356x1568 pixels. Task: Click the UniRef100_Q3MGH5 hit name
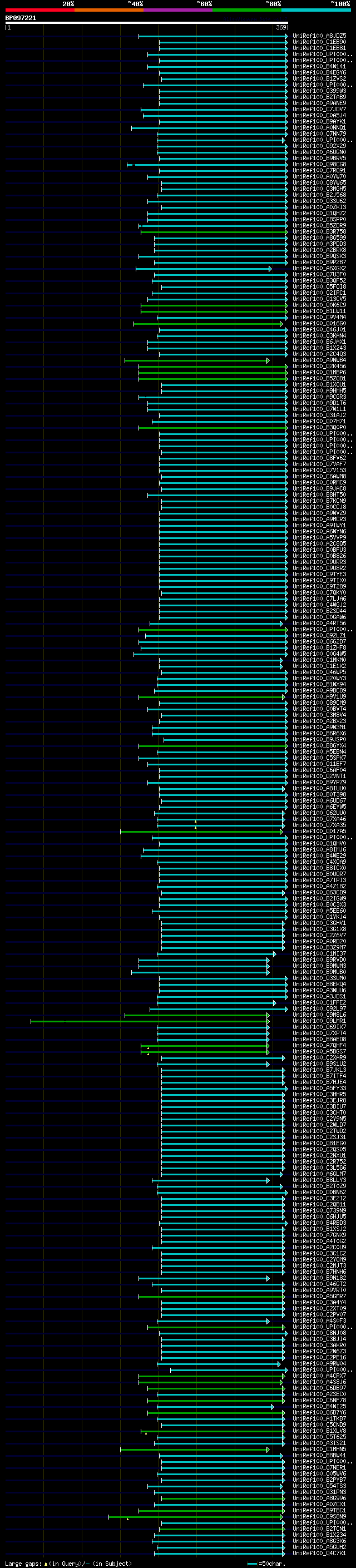319,189
